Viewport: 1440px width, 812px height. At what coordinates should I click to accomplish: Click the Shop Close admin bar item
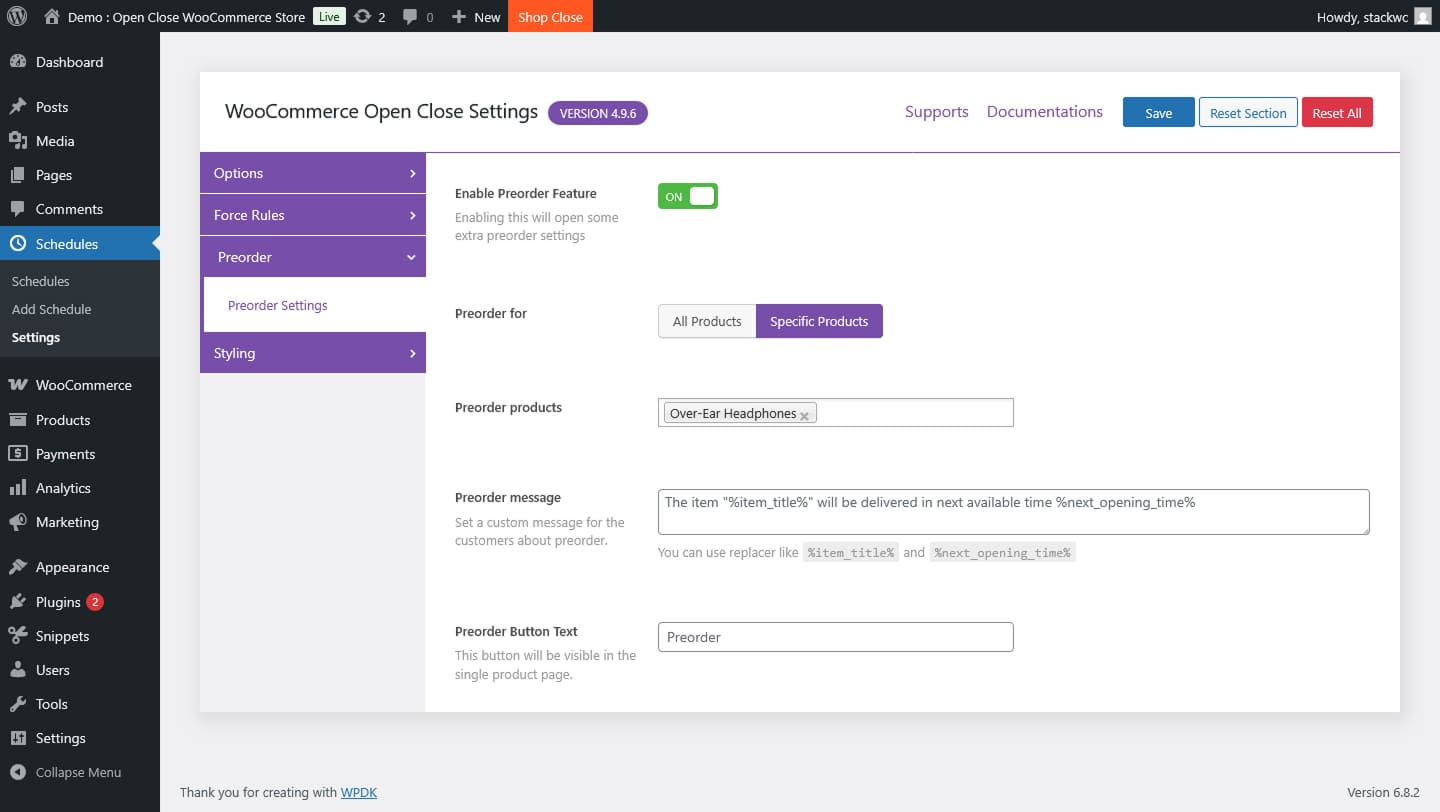550,16
